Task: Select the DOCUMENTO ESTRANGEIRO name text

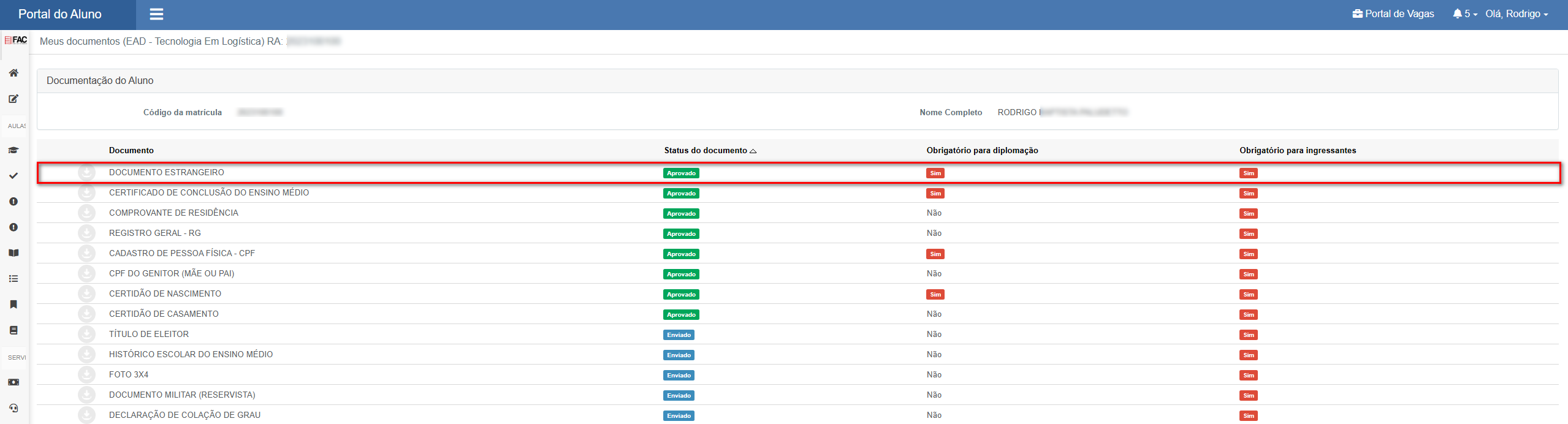Action: pos(167,172)
